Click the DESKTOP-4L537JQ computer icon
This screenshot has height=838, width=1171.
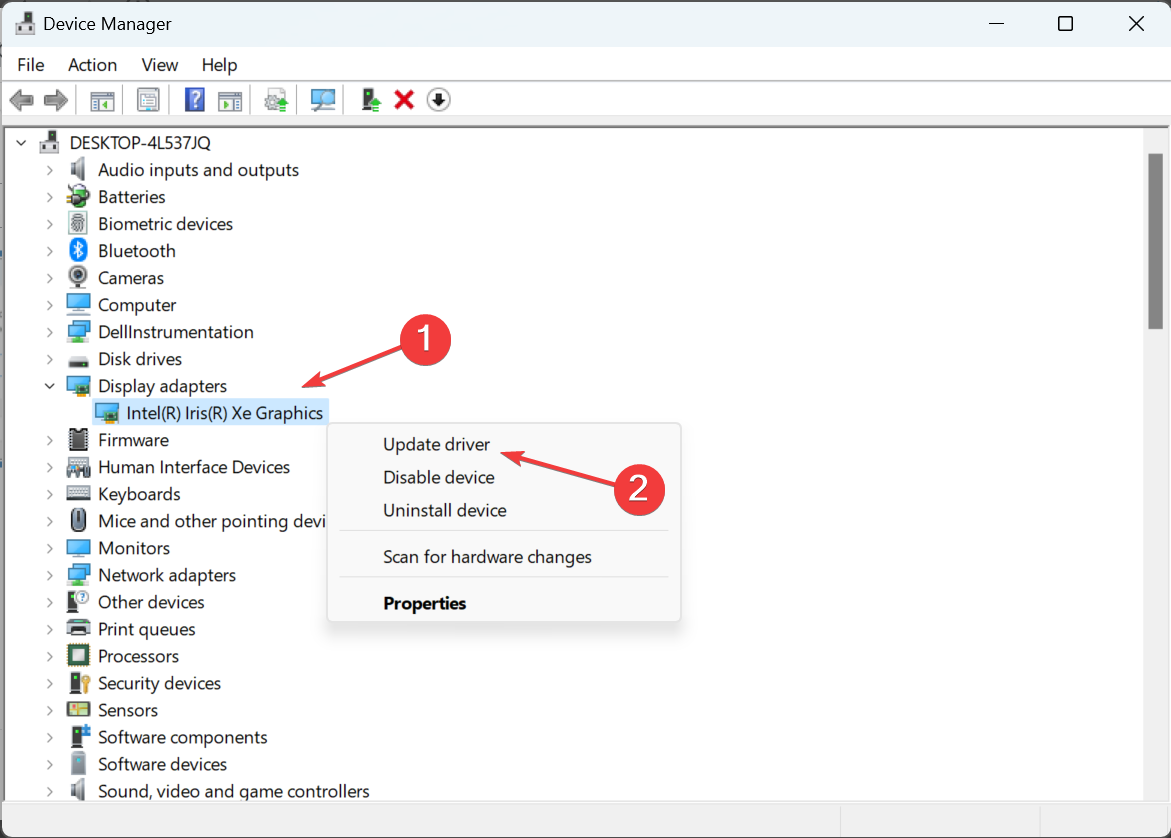point(49,142)
